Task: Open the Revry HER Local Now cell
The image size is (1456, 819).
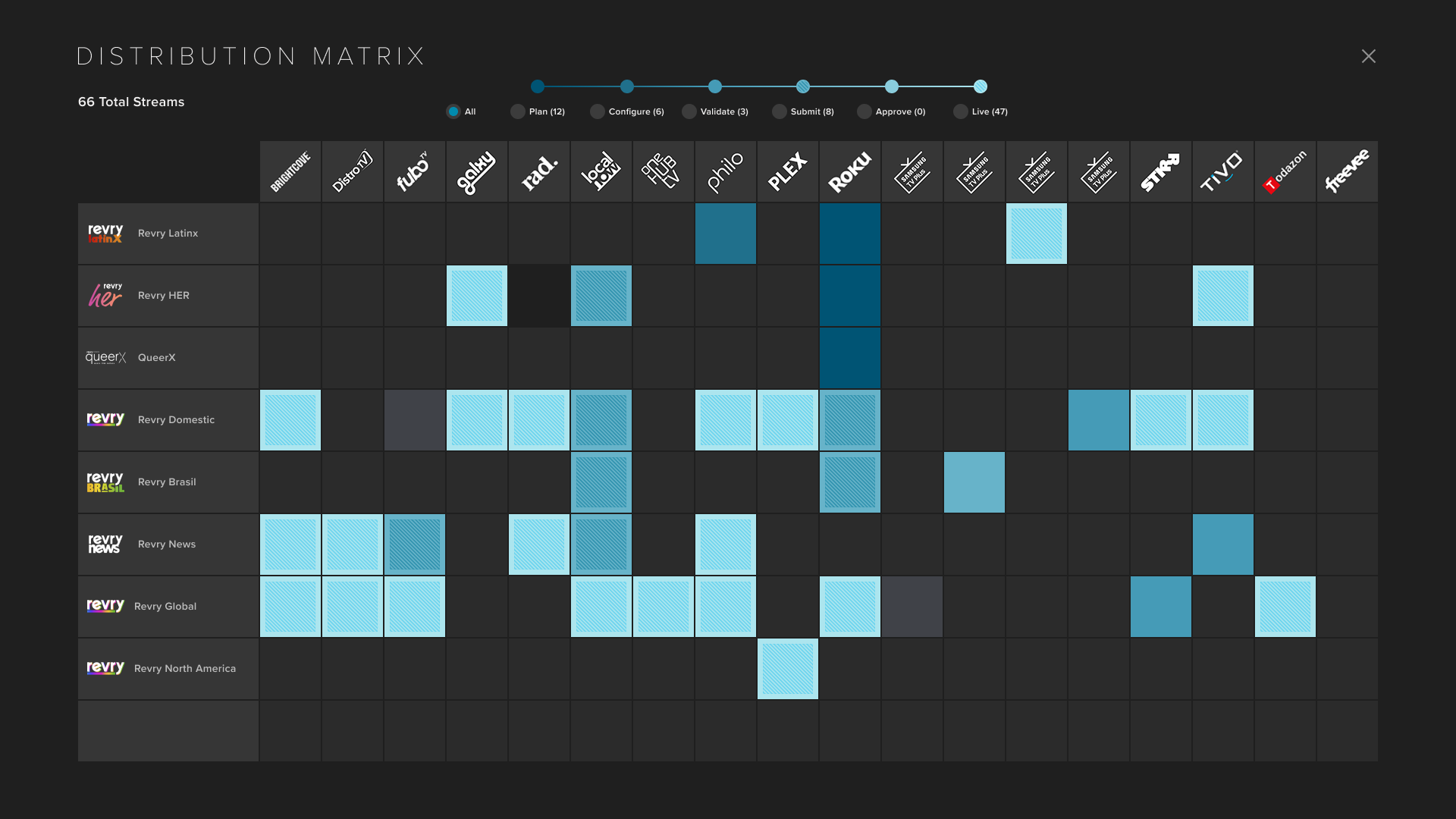Action: click(x=601, y=296)
